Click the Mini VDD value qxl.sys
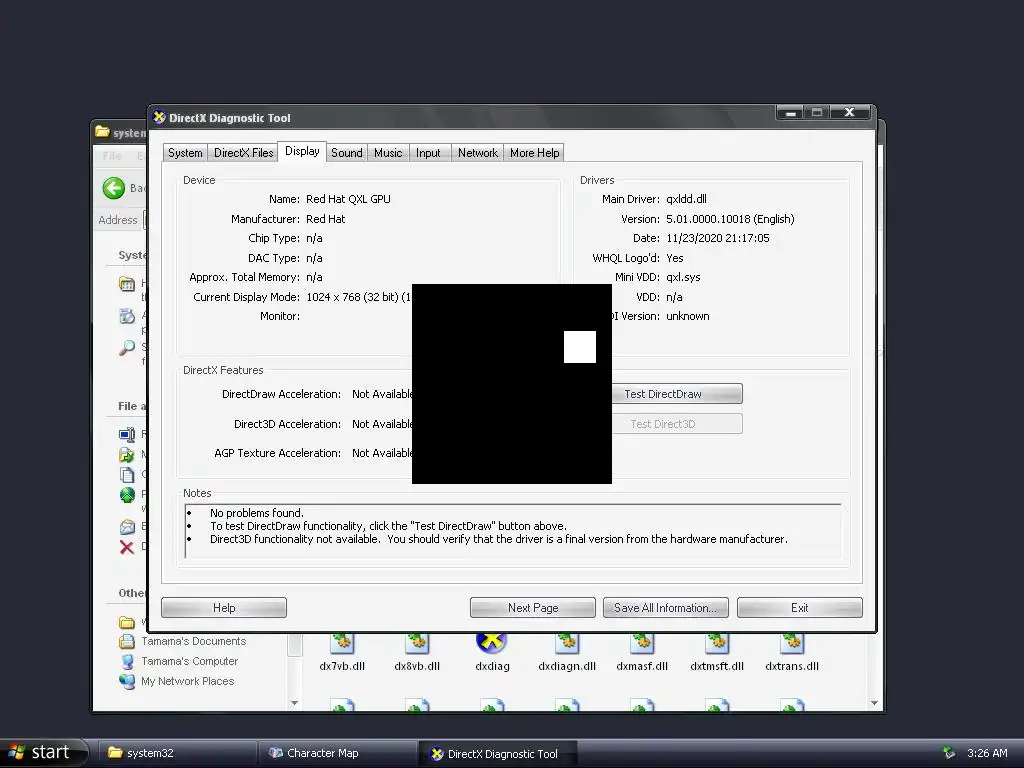Image resolution: width=1024 pixels, height=768 pixels. coord(683,278)
